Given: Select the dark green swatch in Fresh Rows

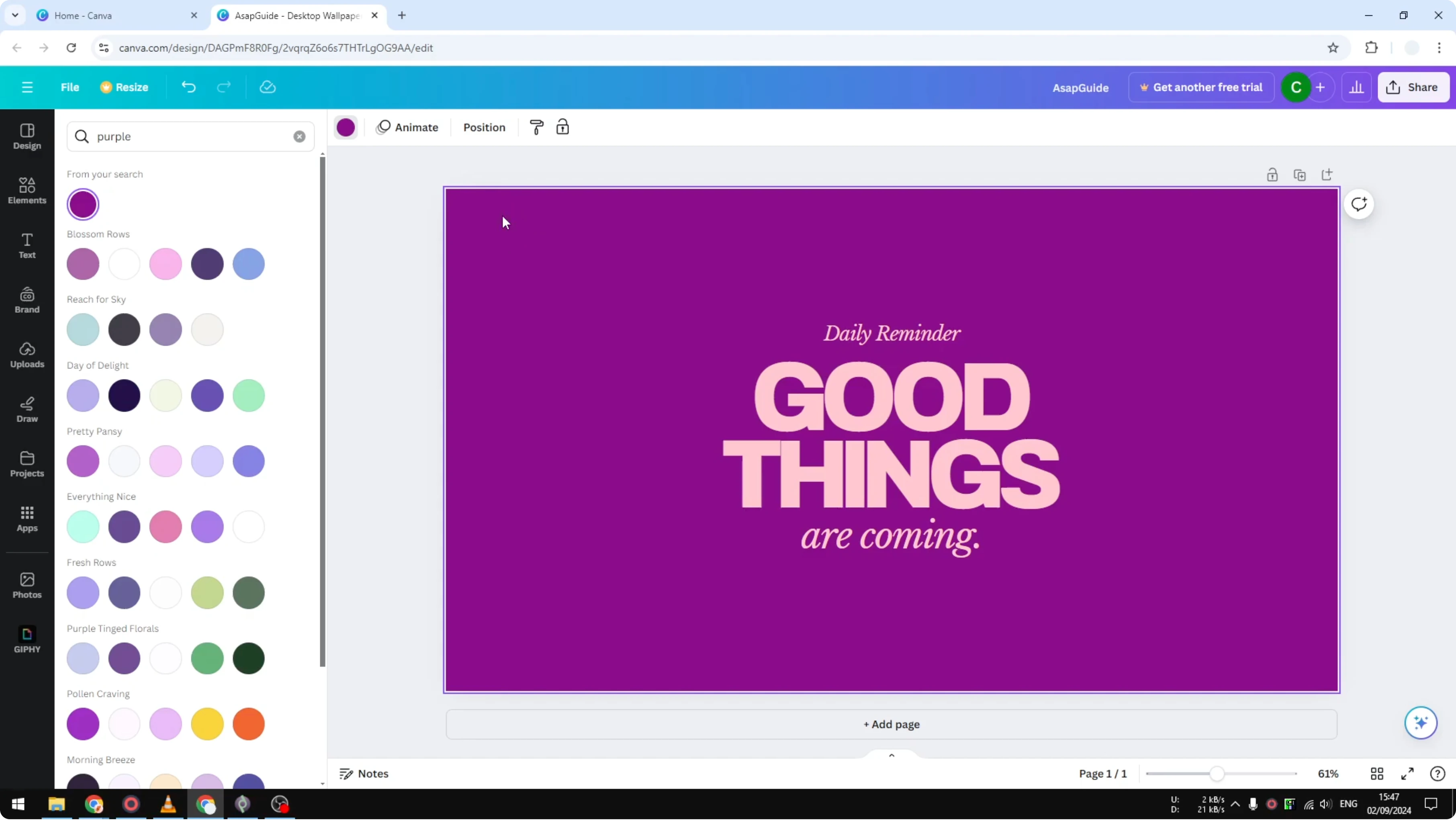Looking at the screenshot, I should click(249, 592).
